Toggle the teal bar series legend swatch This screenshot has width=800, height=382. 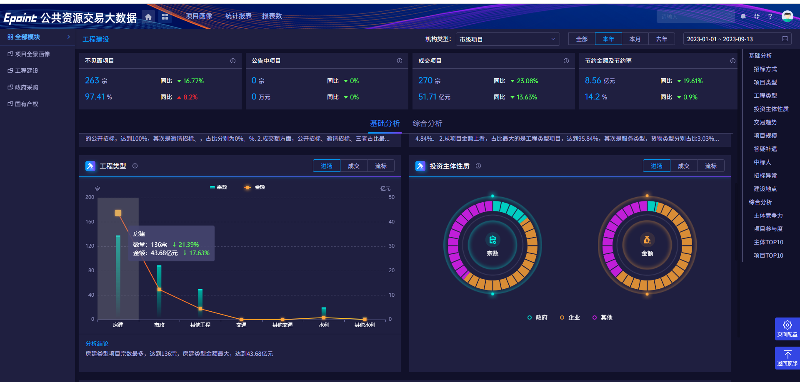coord(213,188)
